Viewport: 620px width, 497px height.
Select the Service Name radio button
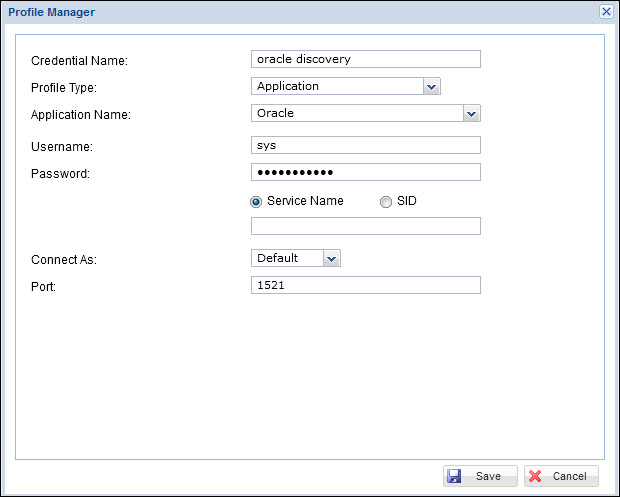257,201
